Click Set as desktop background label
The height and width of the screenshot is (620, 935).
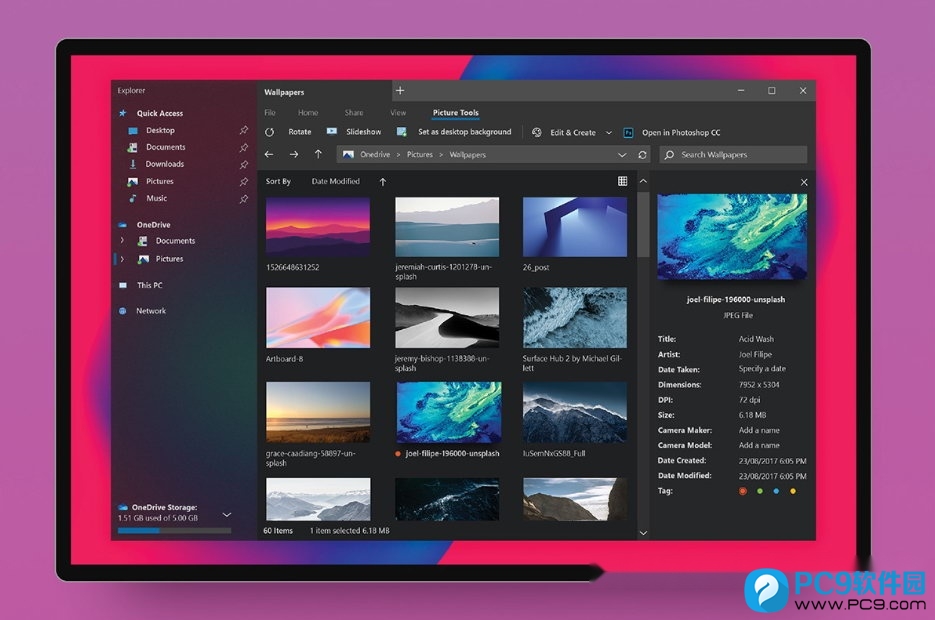point(465,132)
